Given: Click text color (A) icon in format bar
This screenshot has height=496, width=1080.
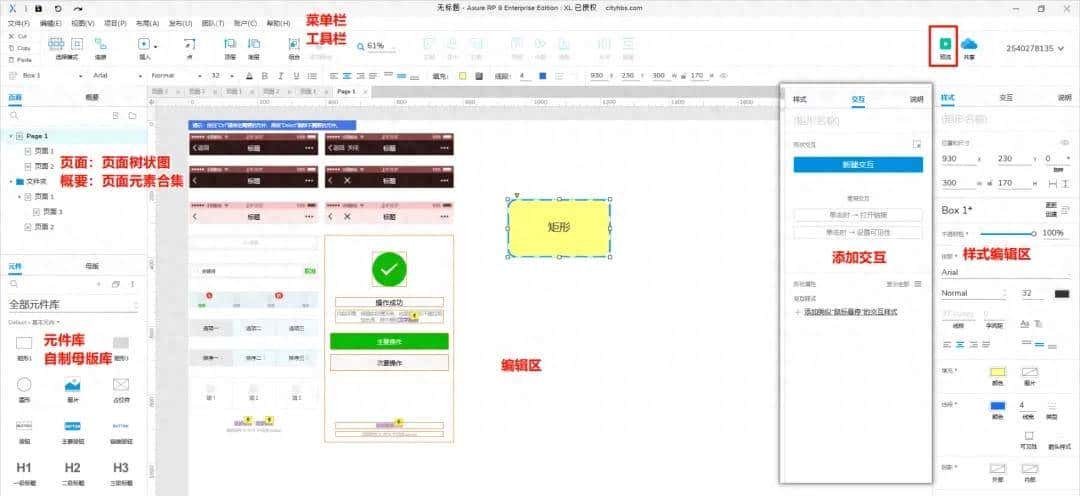Looking at the screenshot, I should click(x=249, y=75).
